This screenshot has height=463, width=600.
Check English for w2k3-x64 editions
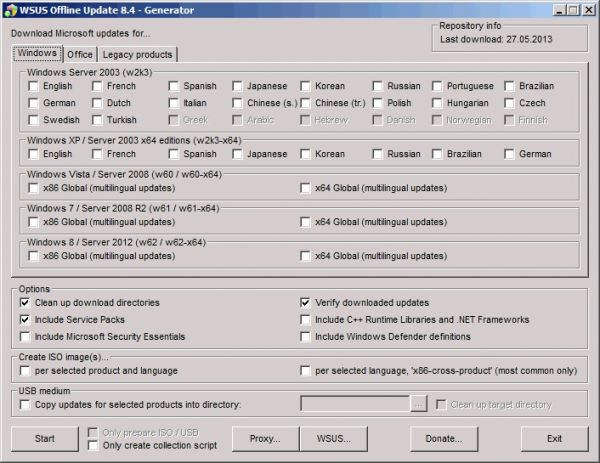(33, 154)
